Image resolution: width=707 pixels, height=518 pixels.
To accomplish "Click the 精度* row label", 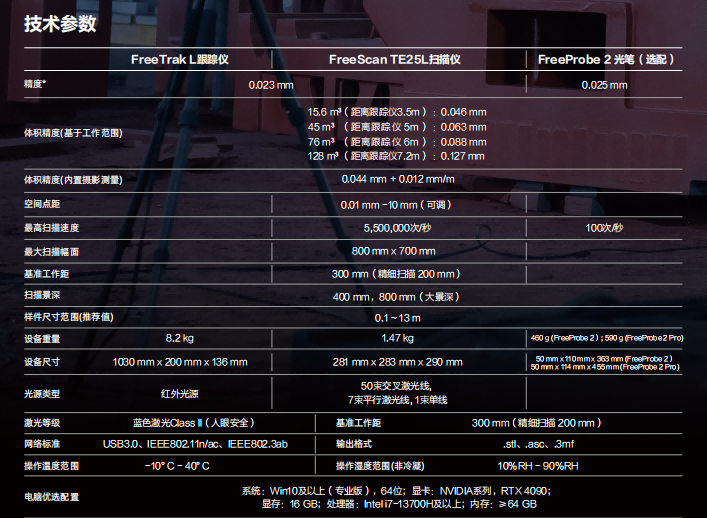I will click(36, 85).
